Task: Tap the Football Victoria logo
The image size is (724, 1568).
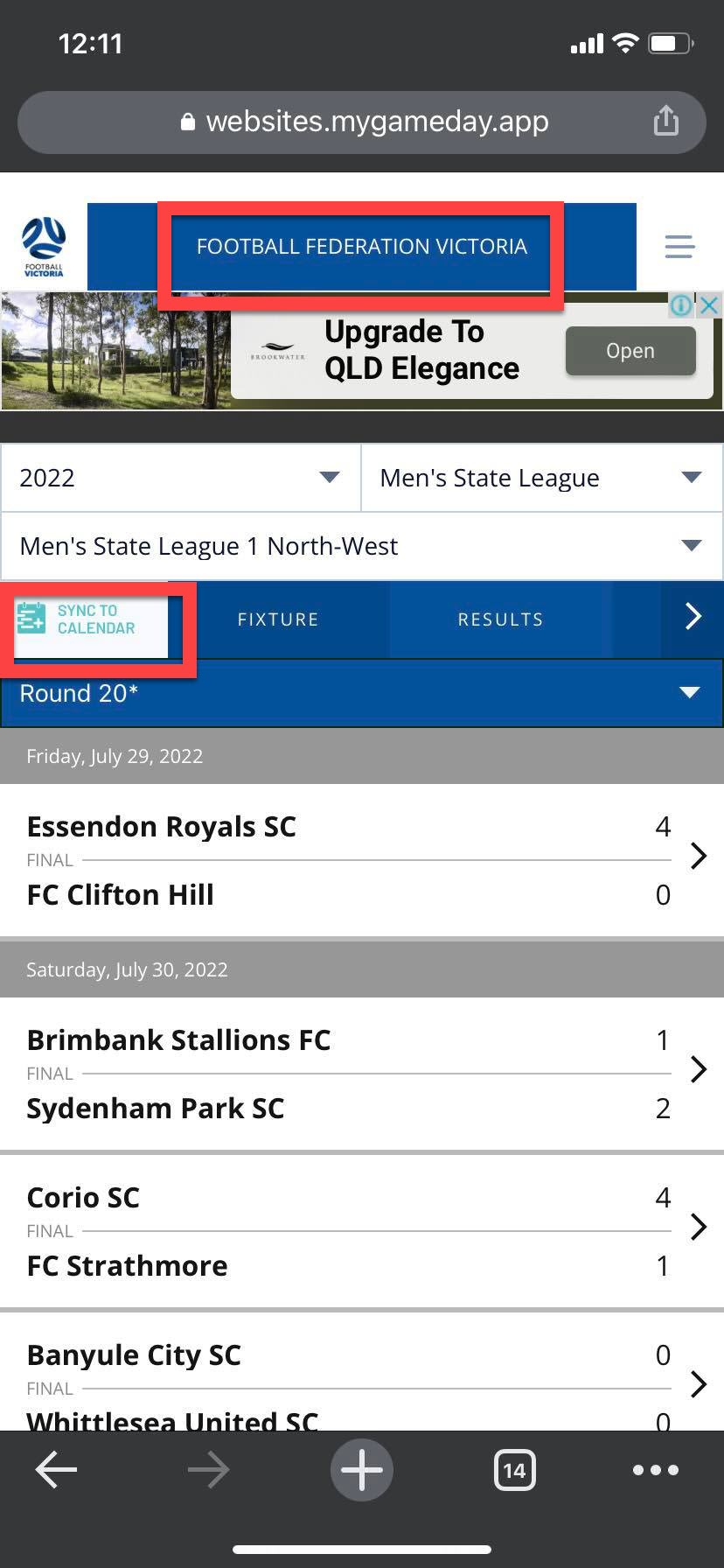Action: click(44, 246)
